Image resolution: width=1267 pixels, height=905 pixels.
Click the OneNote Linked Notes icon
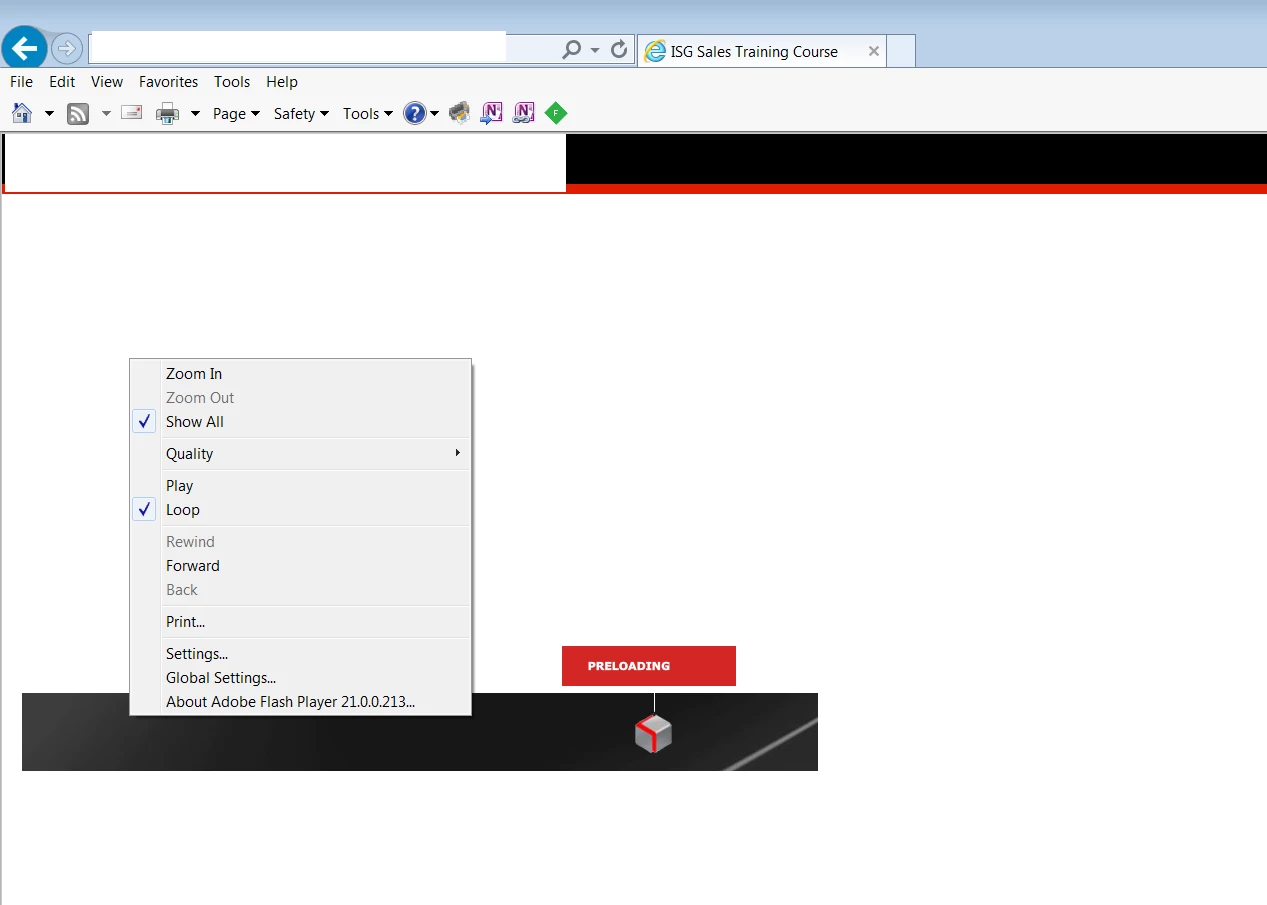click(x=524, y=113)
